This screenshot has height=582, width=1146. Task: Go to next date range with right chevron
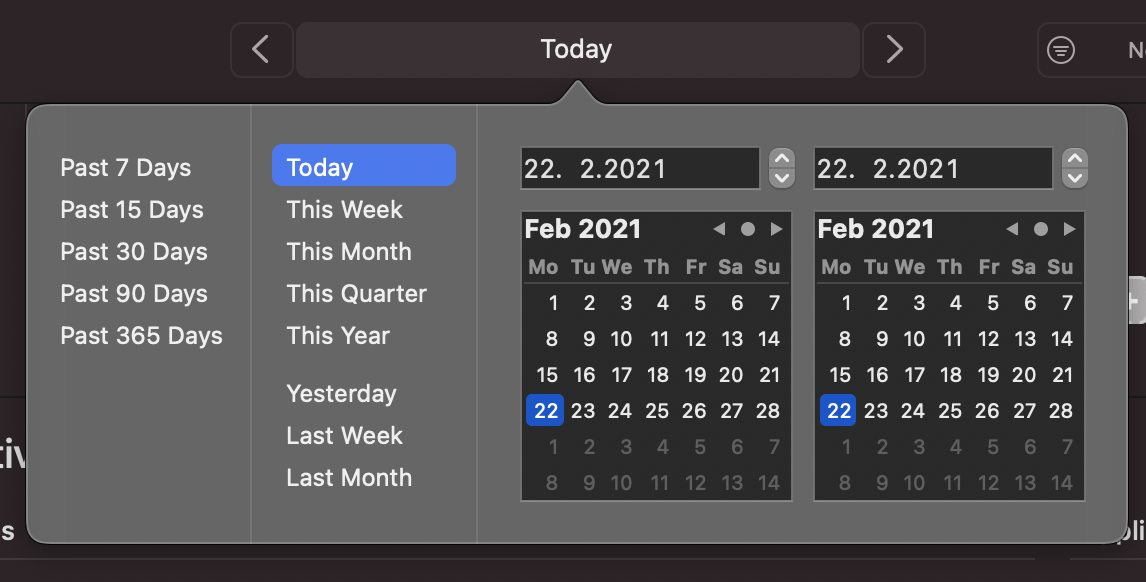point(894,49)
